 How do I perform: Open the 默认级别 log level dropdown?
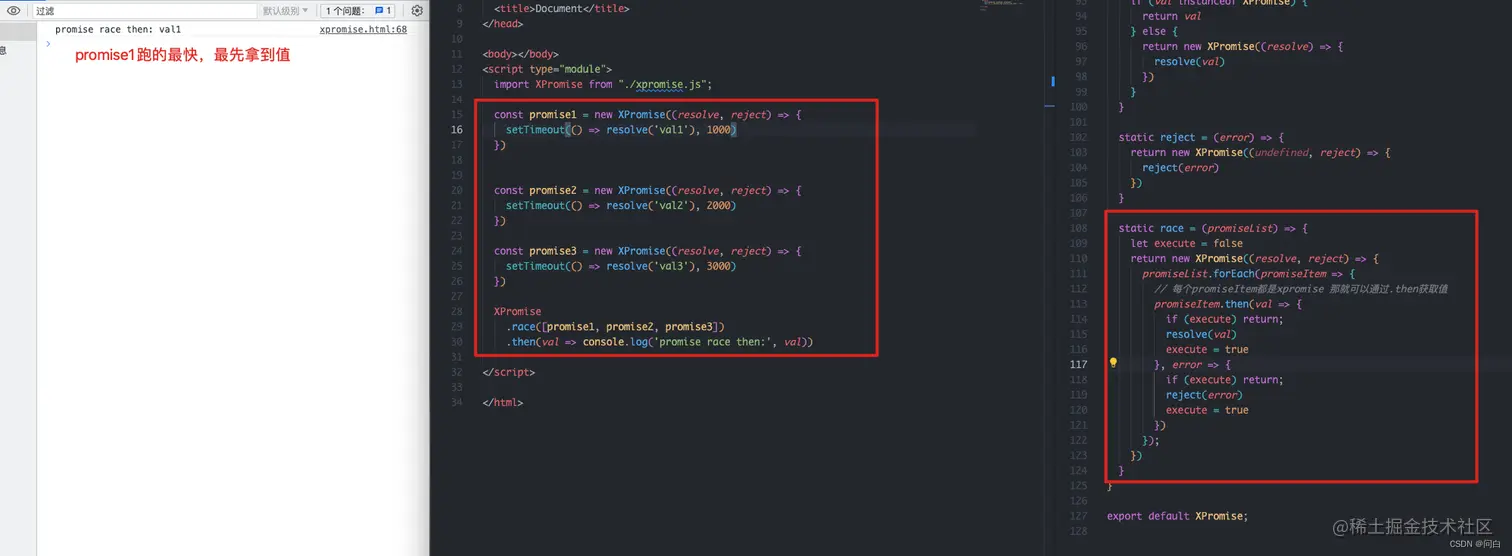(286, 11)
